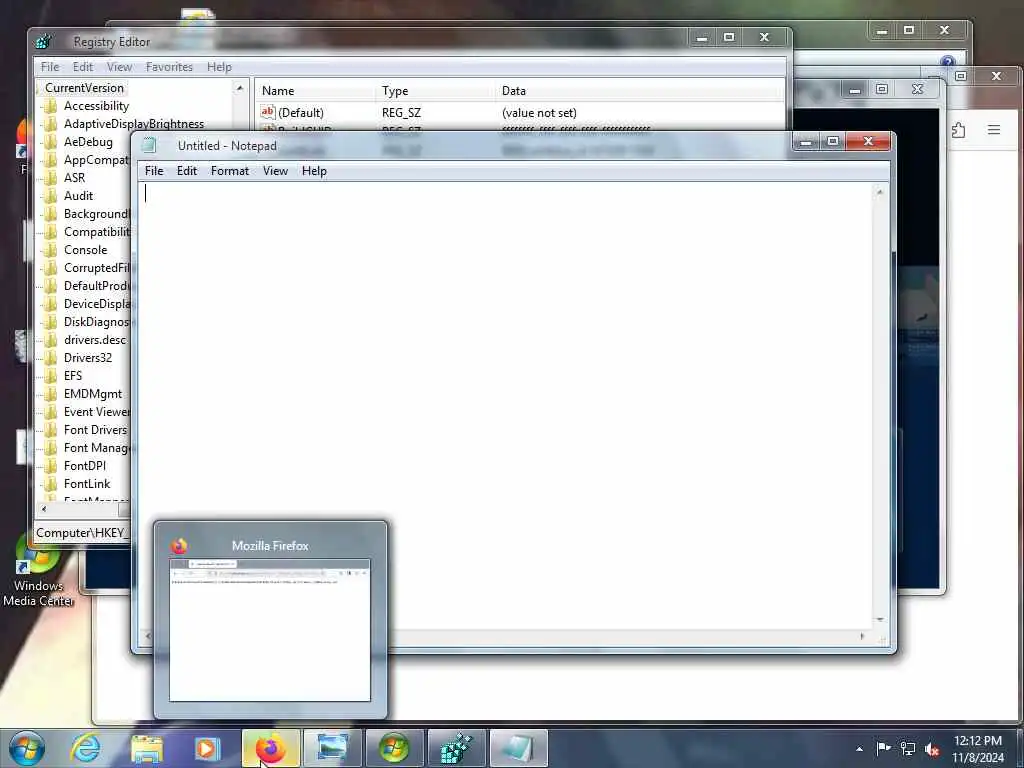Open Windows Media Player taskbar icon
Image resolution: width=1024 pixels, height=768 pixels.
pyautogui.click(x=207, y=748)
